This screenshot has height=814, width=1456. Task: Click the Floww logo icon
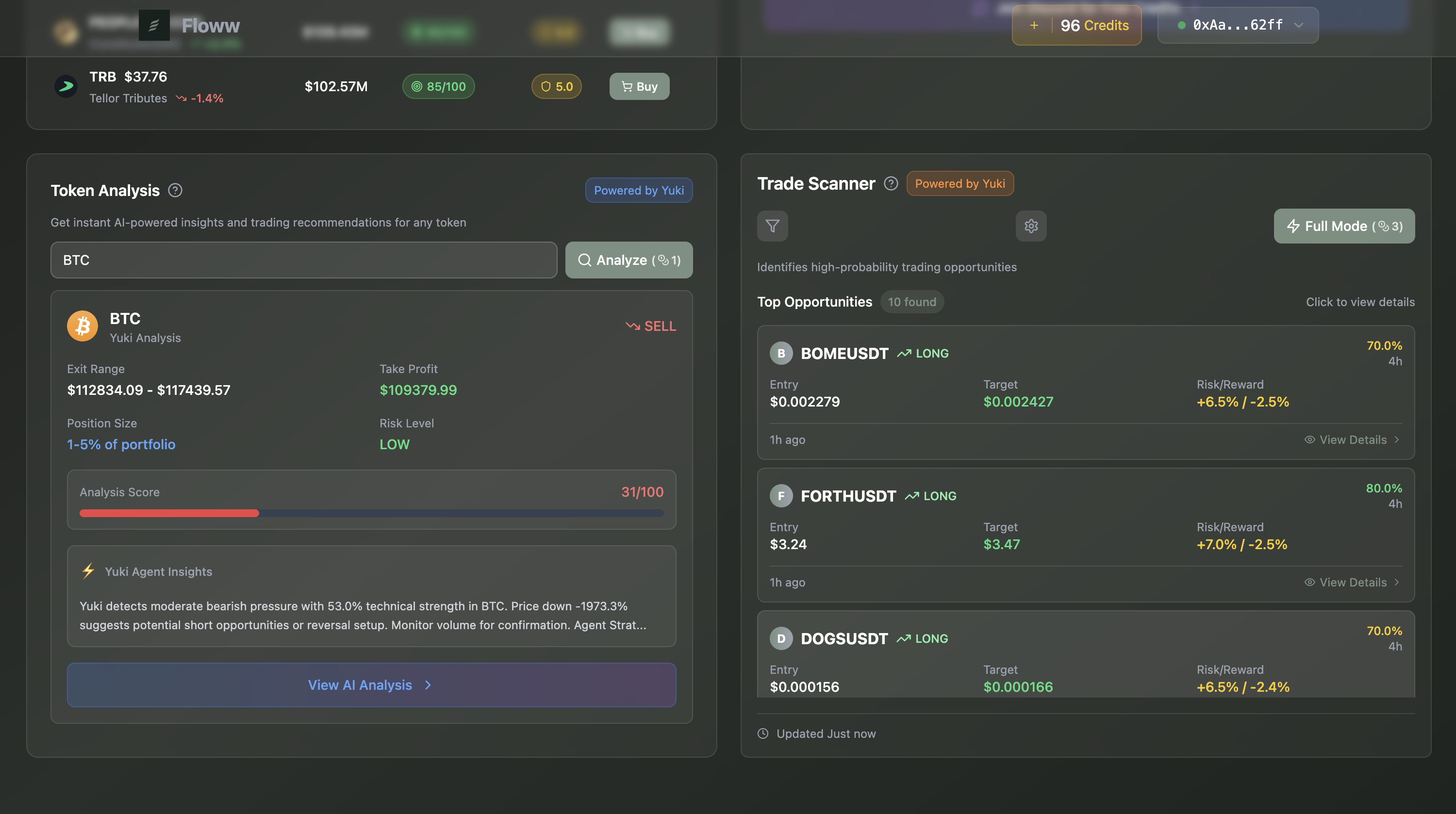(x=154, y=25)
